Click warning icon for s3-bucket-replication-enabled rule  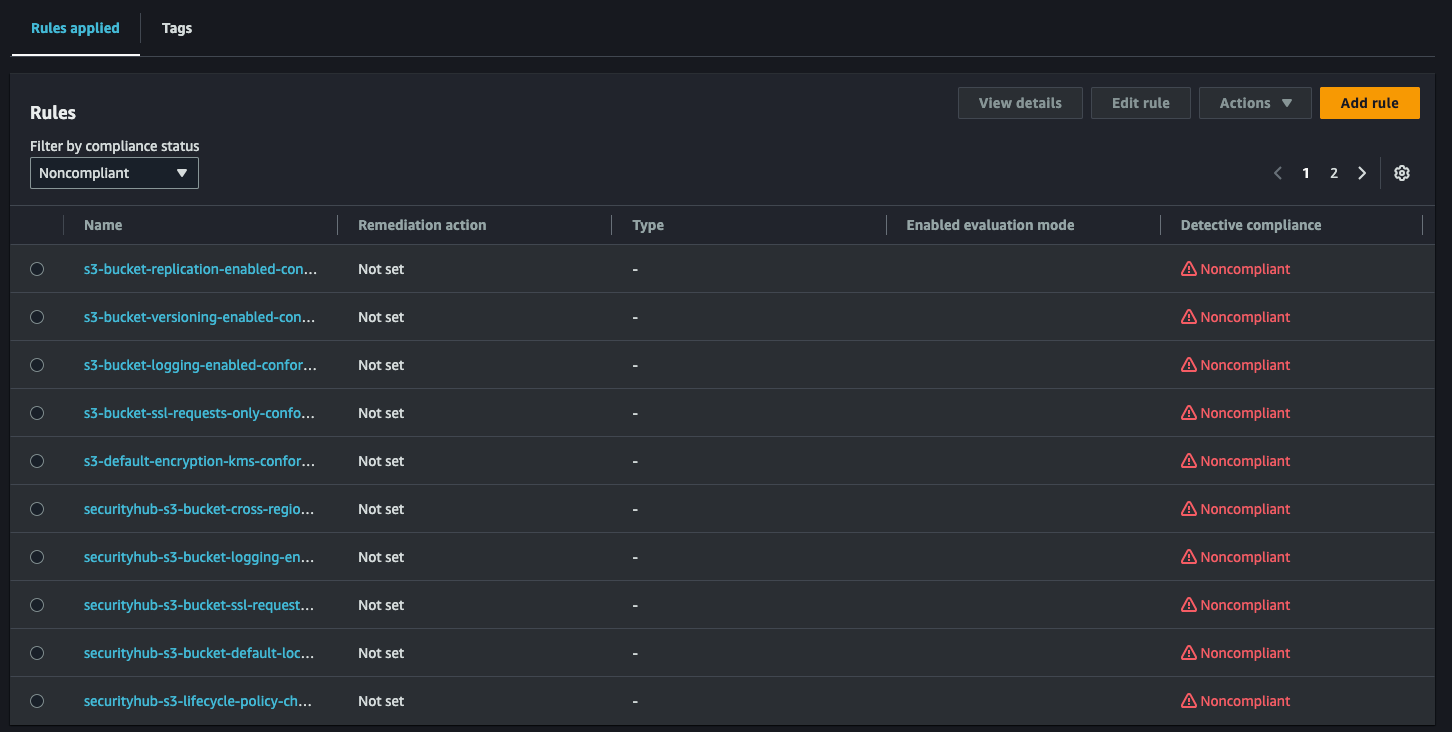(1189, 269)
